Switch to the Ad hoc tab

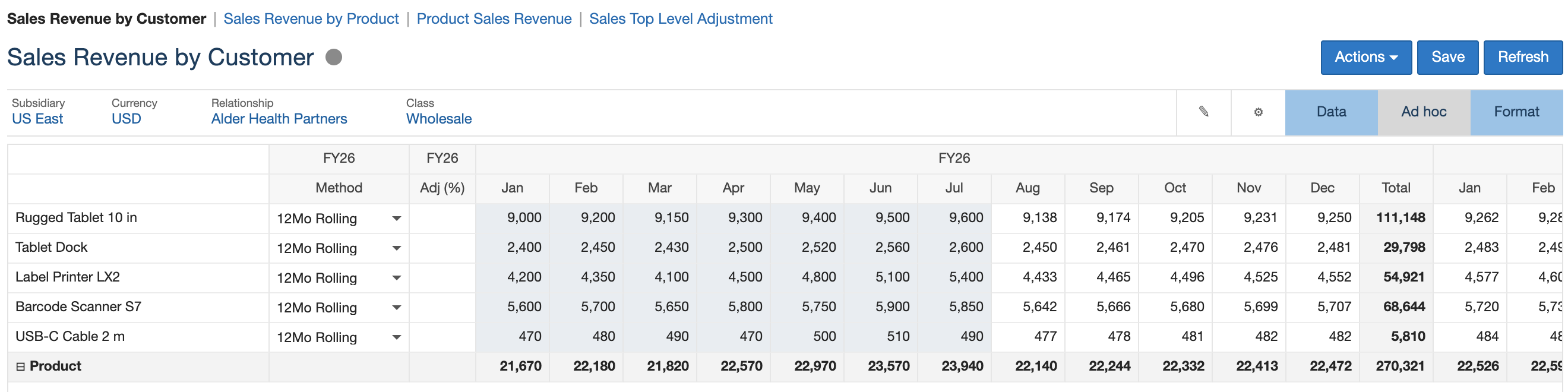[x=1424, y=112]
